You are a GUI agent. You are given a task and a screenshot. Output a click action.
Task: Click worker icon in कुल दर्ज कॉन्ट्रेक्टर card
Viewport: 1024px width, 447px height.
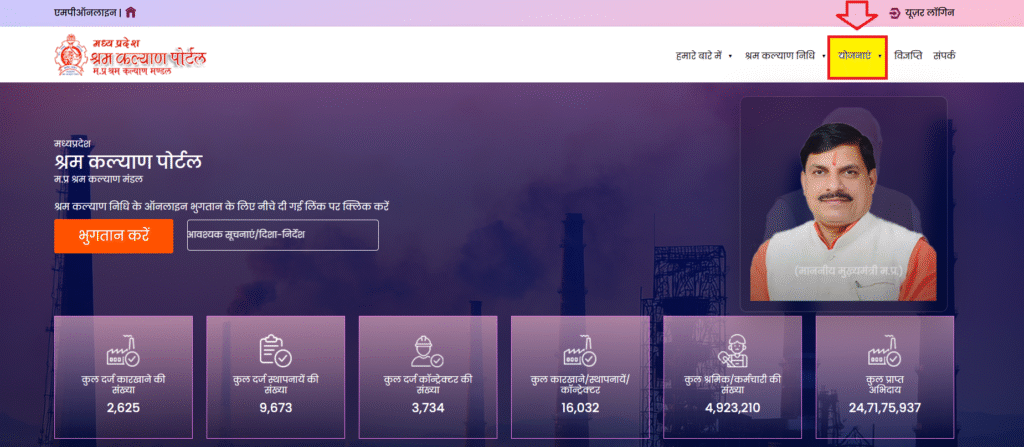point(427,352)
